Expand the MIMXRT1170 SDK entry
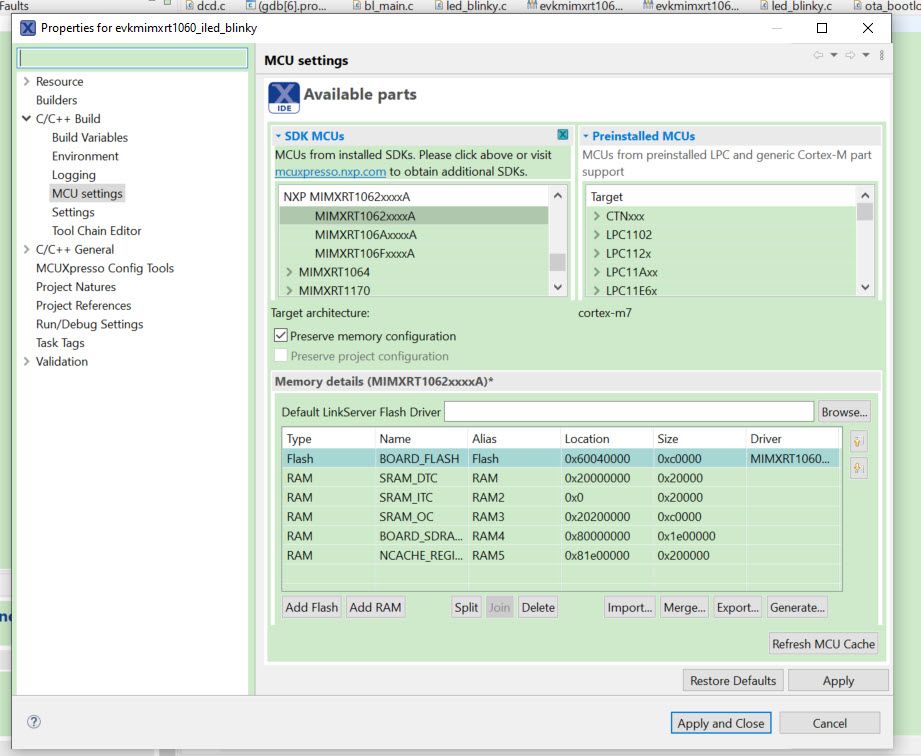The width and height of the screenshot is (921, 756). point(289,290)
